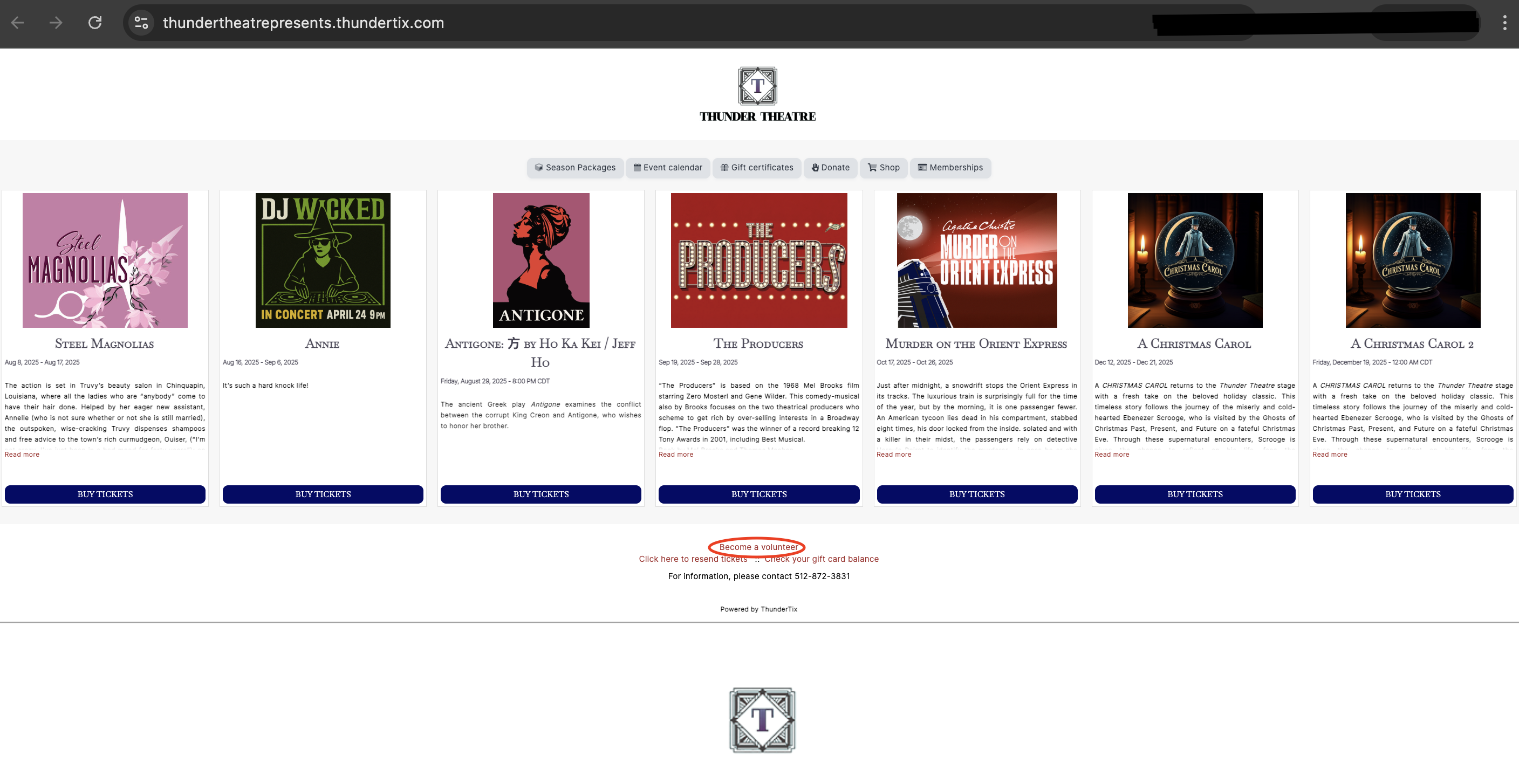Open Season Packages from the navigation bar

pyautogui.click(x=575, y=167)
